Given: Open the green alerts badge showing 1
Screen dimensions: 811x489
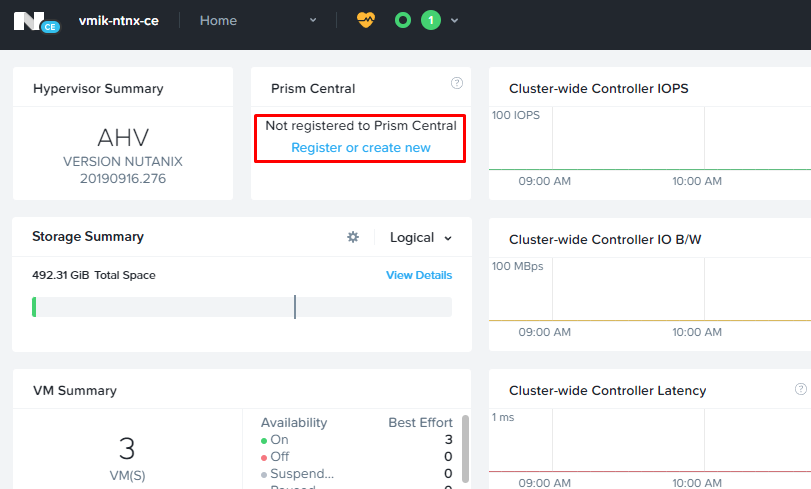Looking at the screenshot, I should (x=431, y=20).
